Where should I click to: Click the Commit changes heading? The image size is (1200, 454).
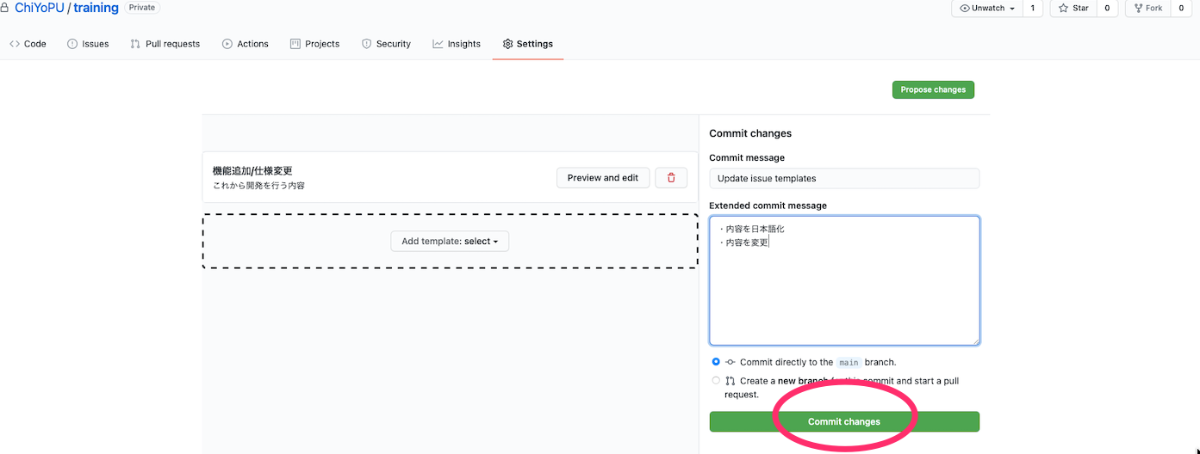coord(750,133)
